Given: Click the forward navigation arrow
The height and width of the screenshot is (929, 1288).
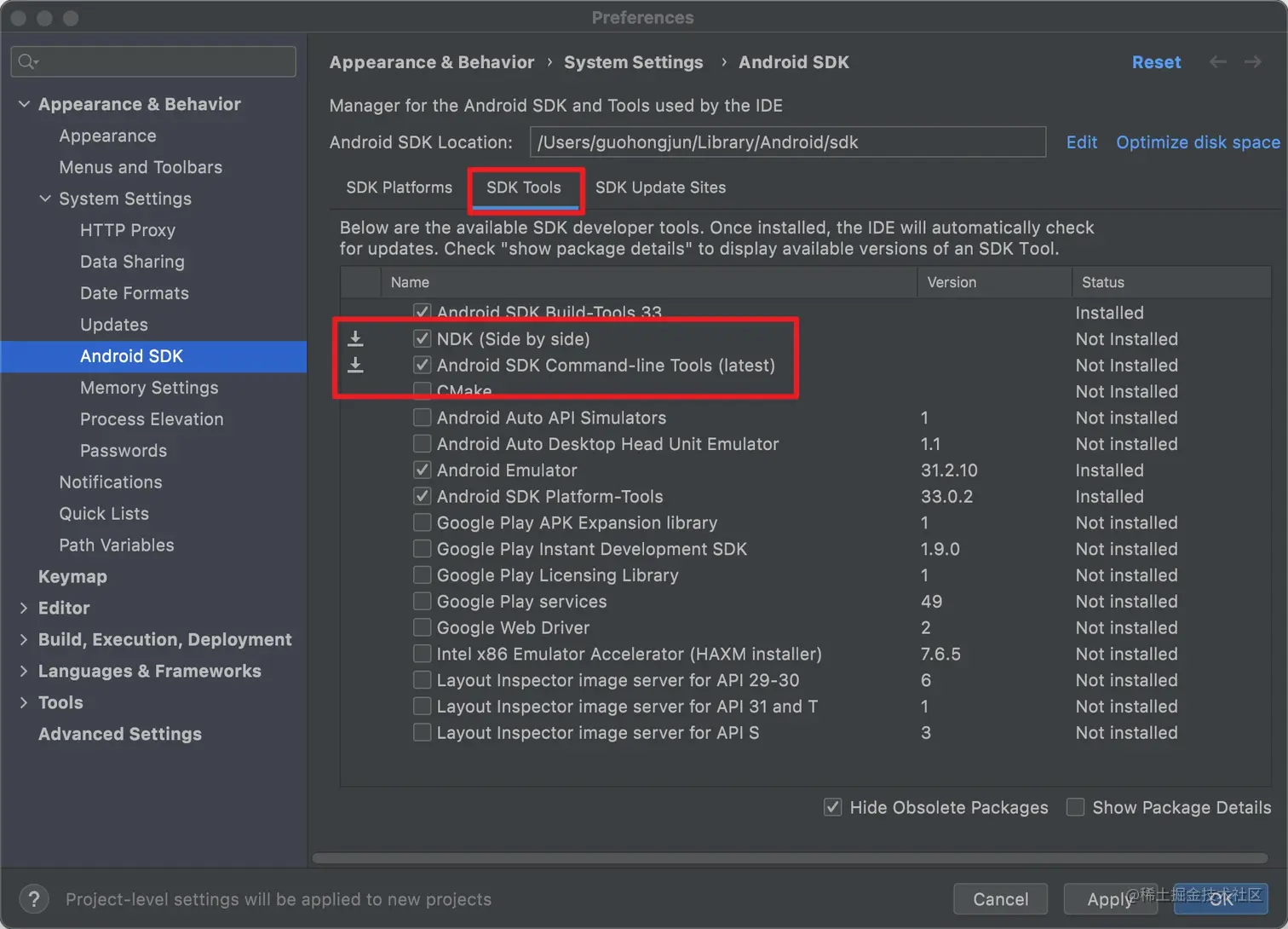Looking at the screenshot, I should 1252,61.
